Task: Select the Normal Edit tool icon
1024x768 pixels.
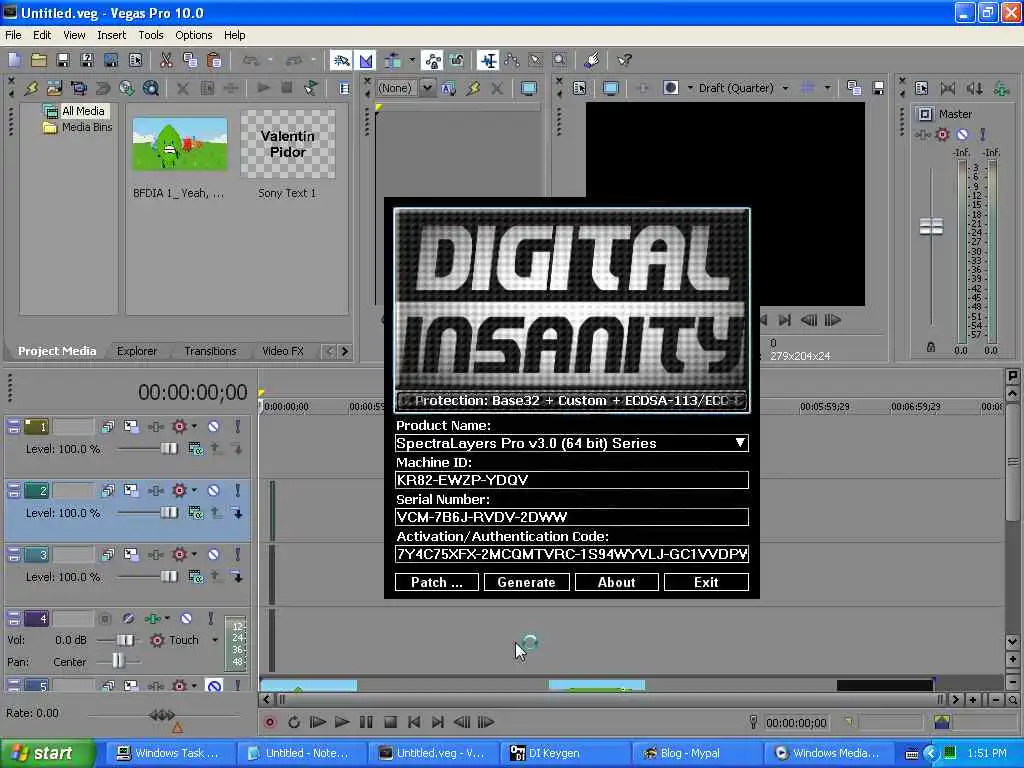Action: tap(488, 60)
